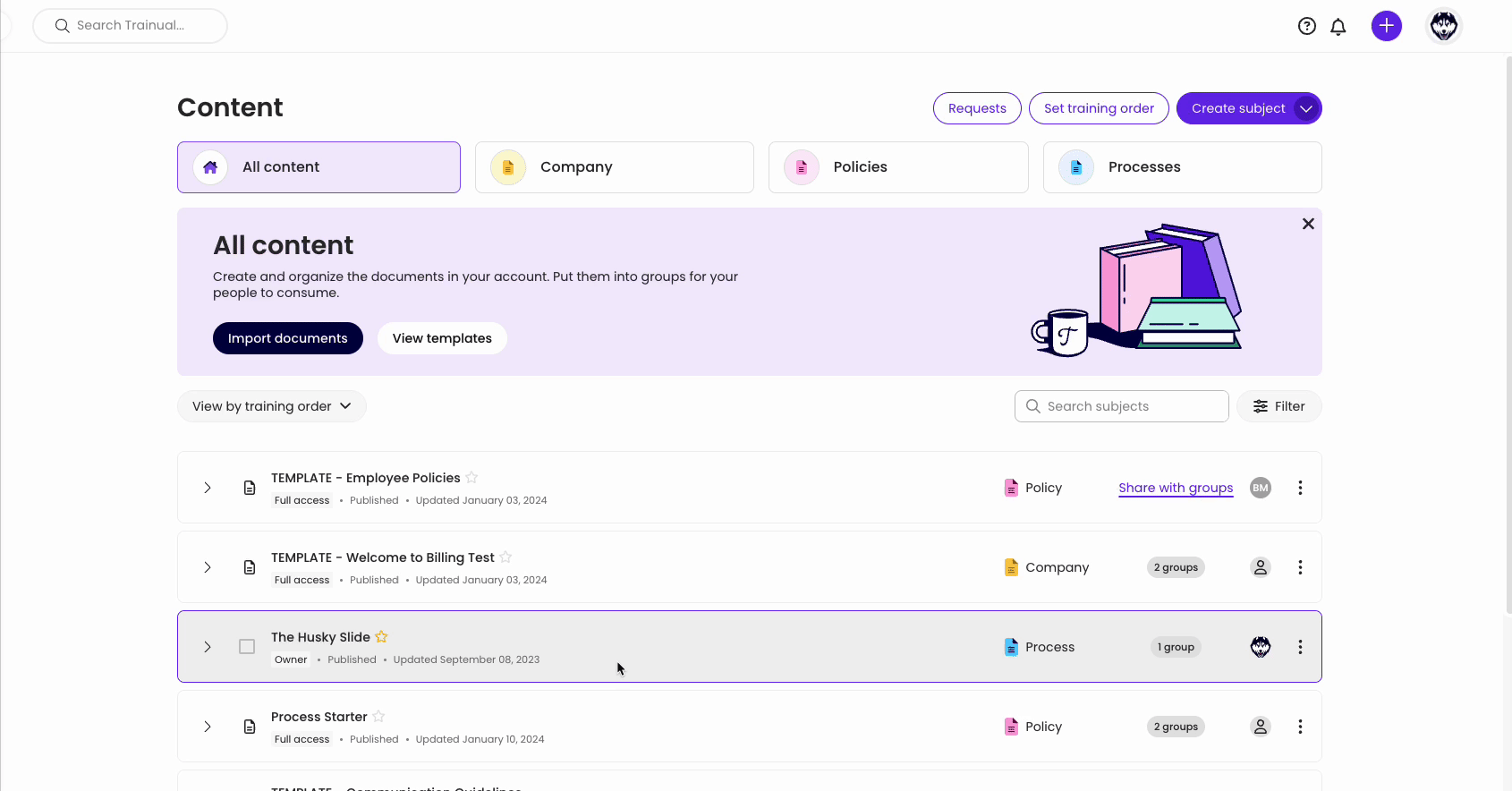The image size is (1512, 791).
Task: Click BM owner avatar on Employee Policies
Action: point(1261,488)
